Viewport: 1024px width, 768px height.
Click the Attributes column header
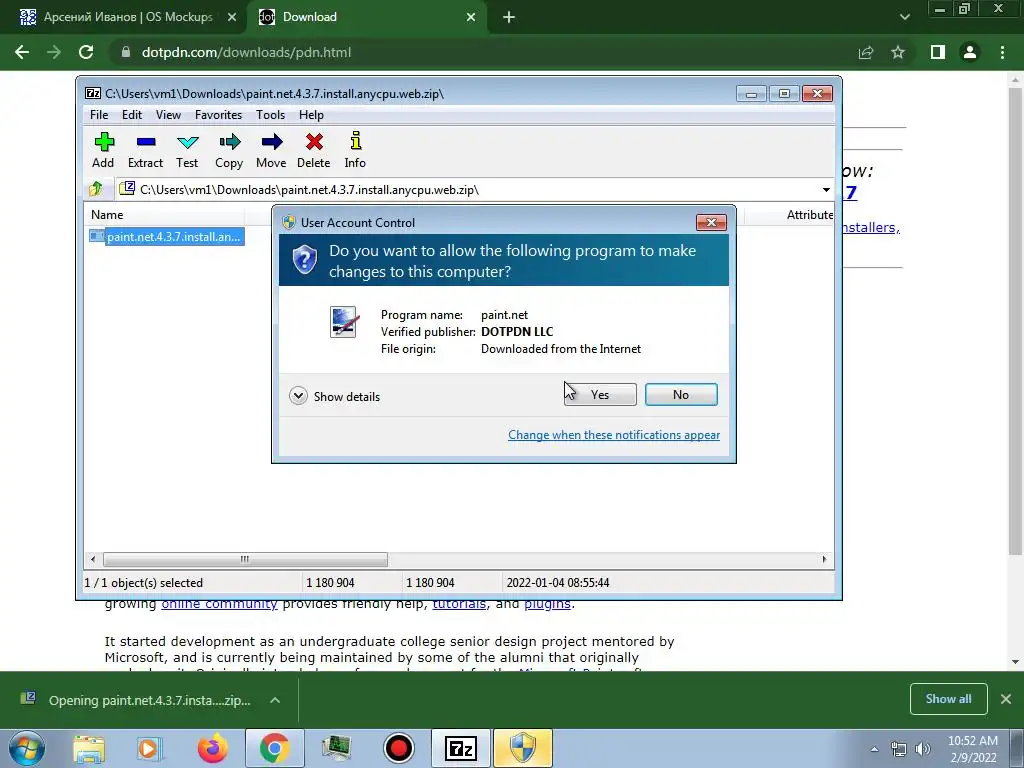809,215
